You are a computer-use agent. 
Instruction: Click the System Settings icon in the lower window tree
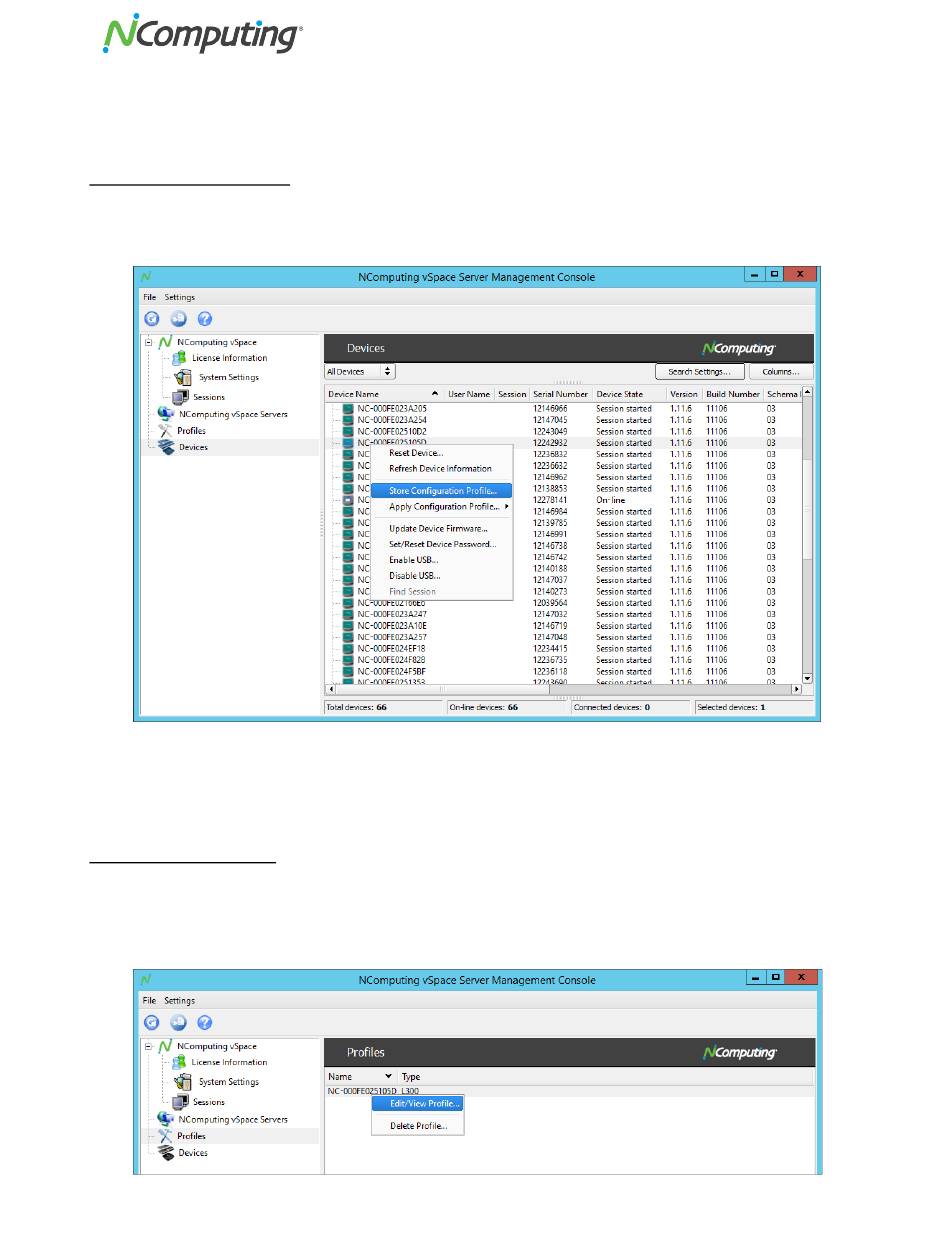[182, 1082]
